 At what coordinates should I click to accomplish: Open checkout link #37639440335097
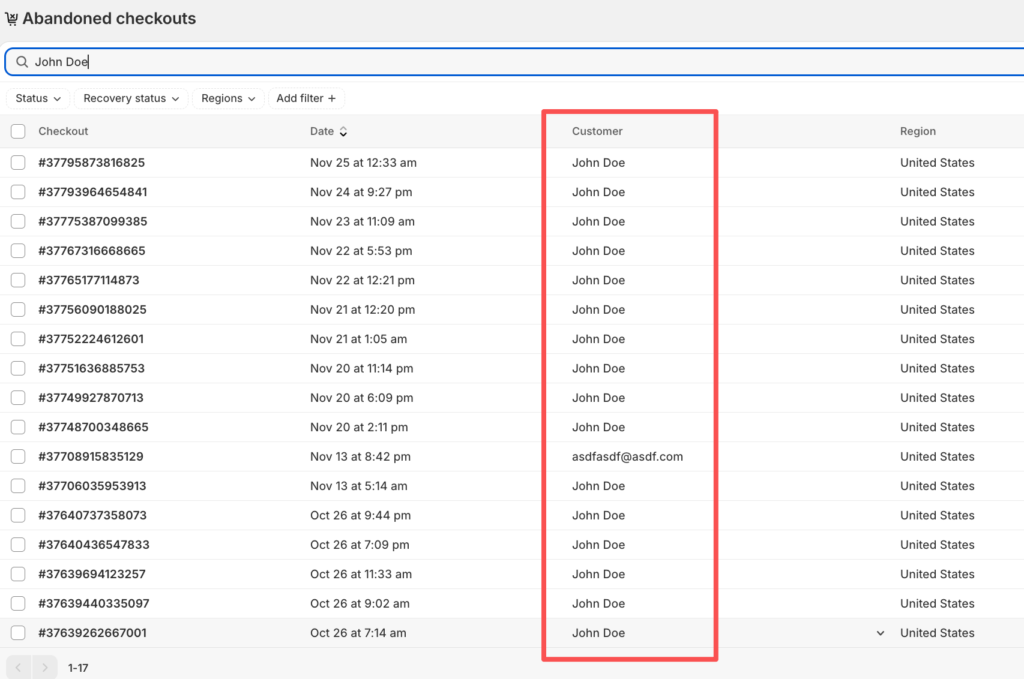pos(94,603)
